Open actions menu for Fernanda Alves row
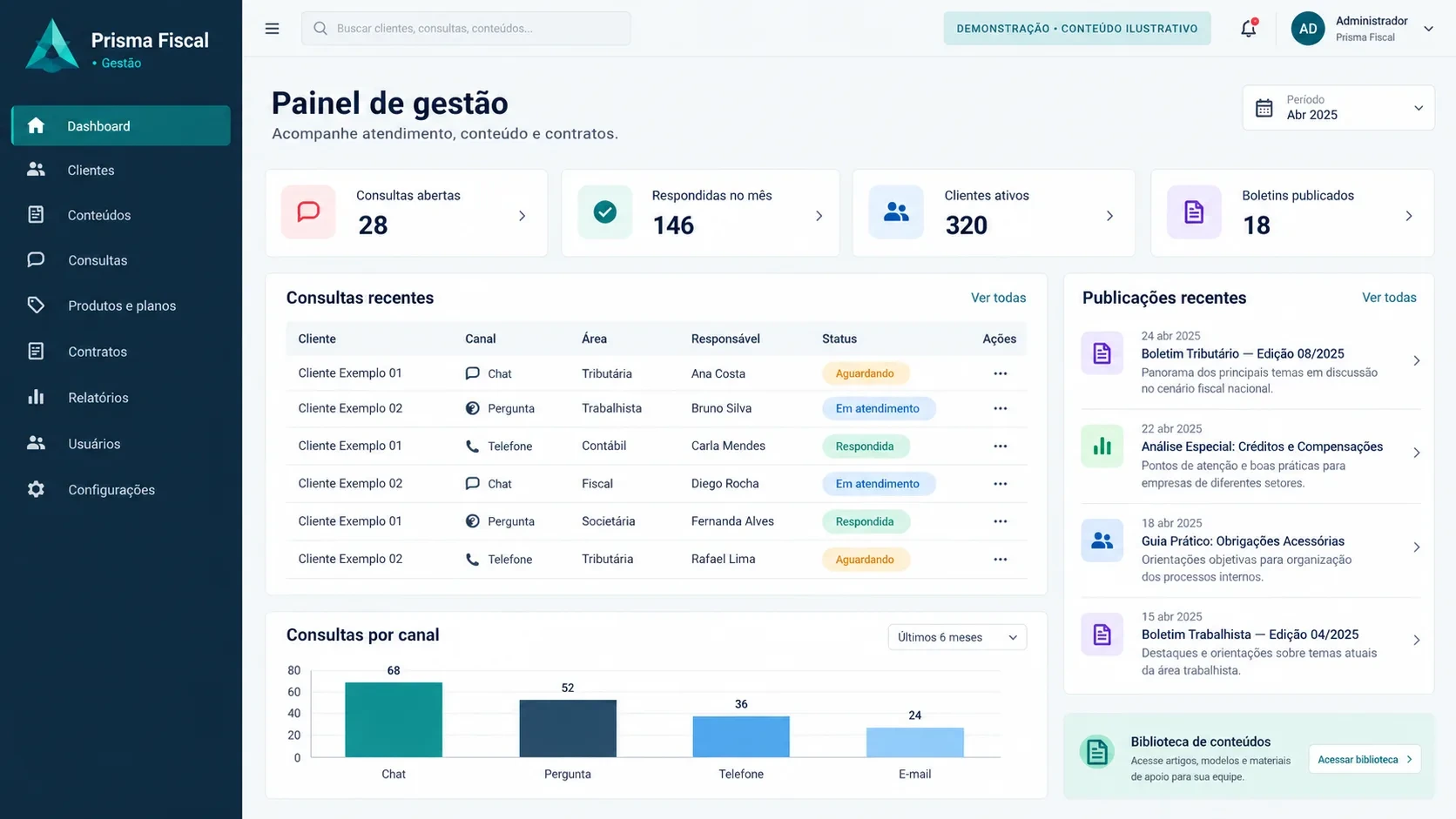Image resolution: width=1456 pixels, height=819 pixels. [1000, 521]
